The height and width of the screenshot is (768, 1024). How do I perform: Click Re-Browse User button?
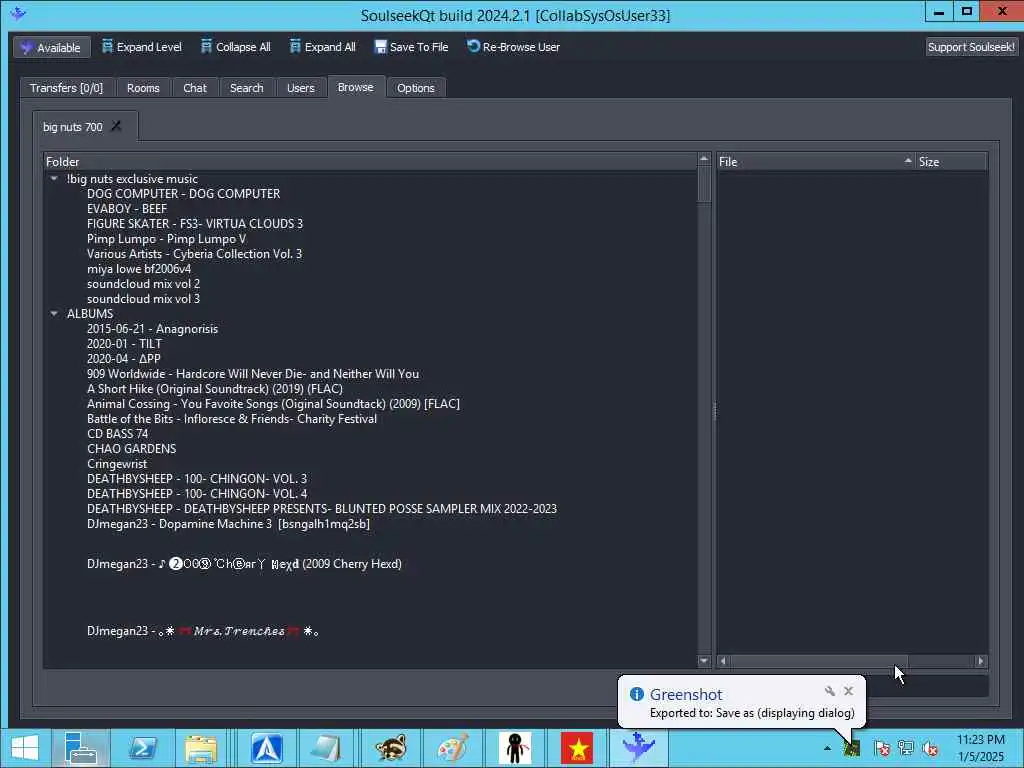click(x=513, y=47)
